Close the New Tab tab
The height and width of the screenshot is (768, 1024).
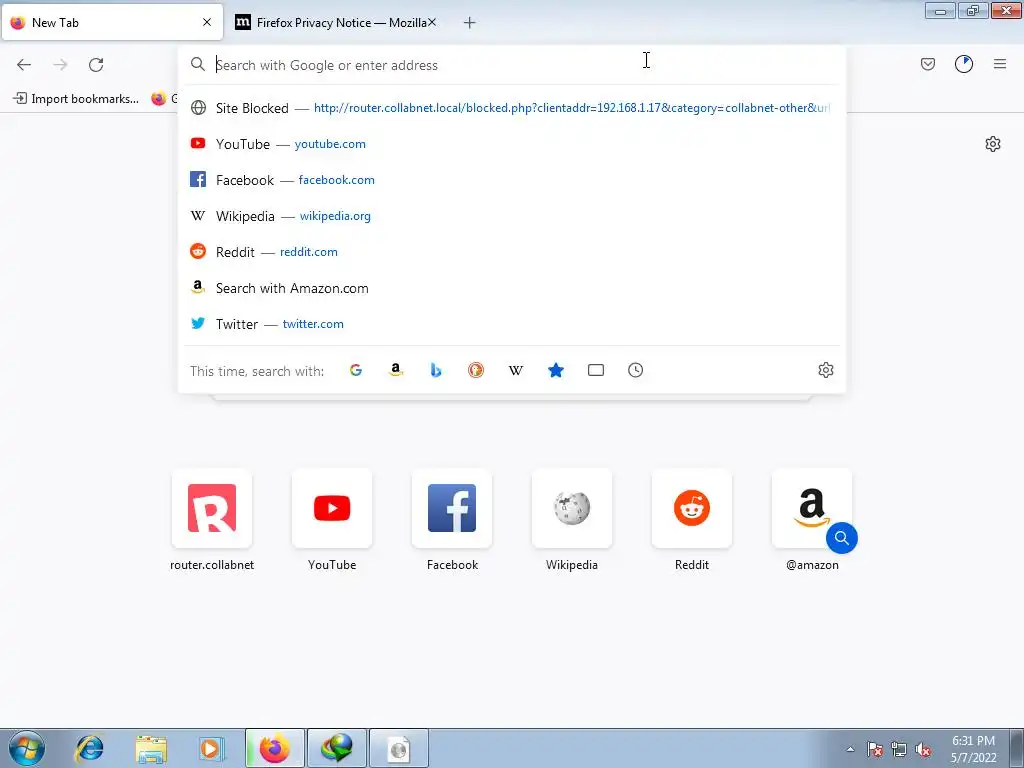tap(207, 22)
